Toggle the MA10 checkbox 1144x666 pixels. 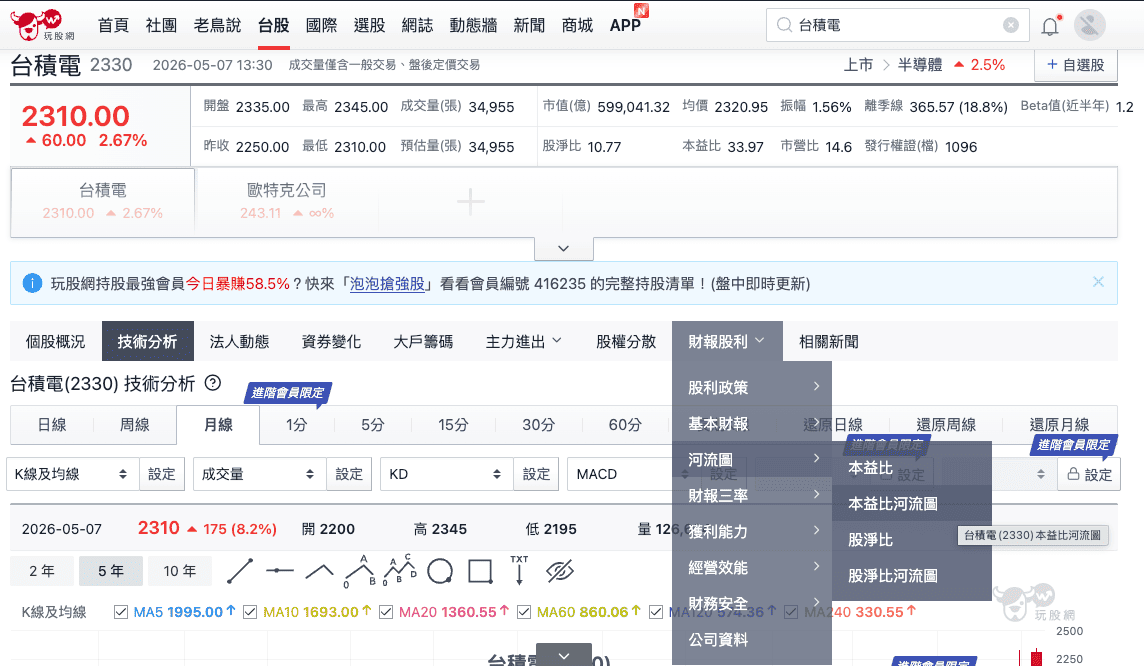point(250,612)
